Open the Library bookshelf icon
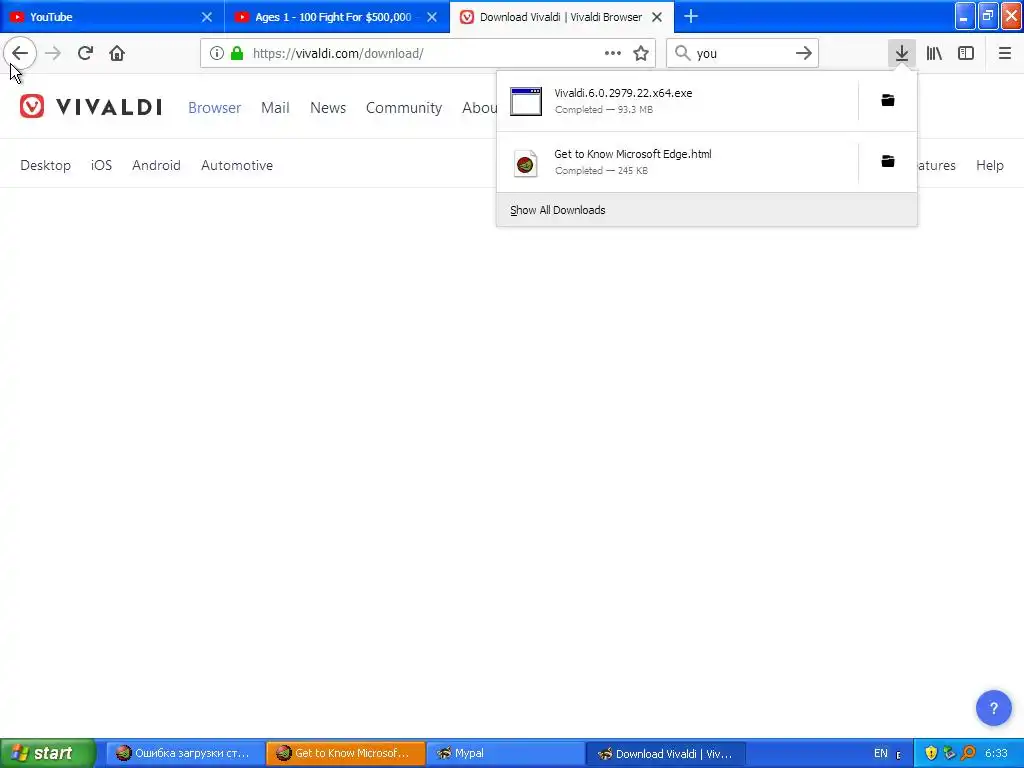 934,53
